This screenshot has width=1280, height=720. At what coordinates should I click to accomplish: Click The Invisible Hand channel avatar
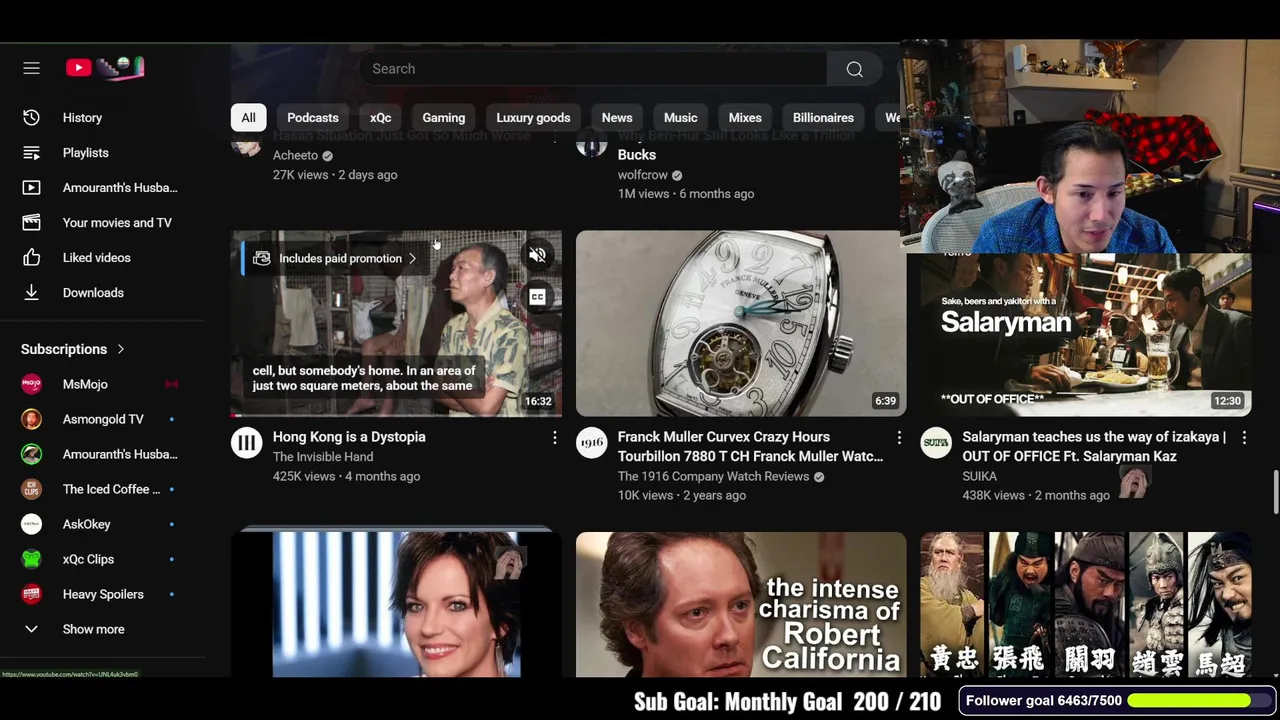[246, 443]
